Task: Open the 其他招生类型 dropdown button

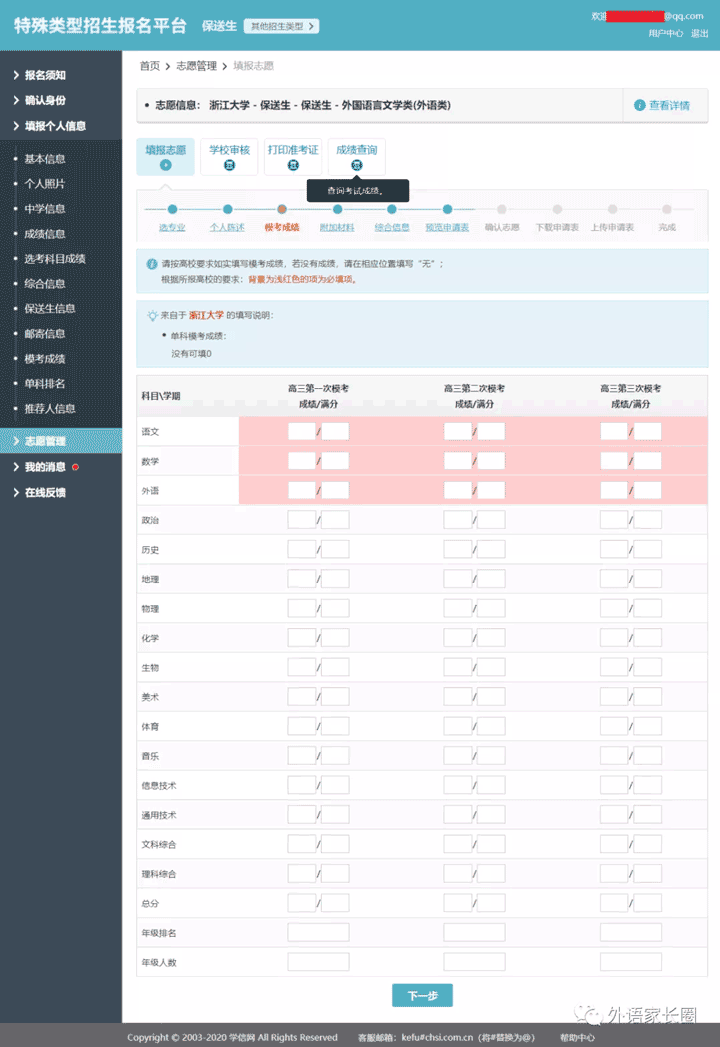Action: (281, 26)
